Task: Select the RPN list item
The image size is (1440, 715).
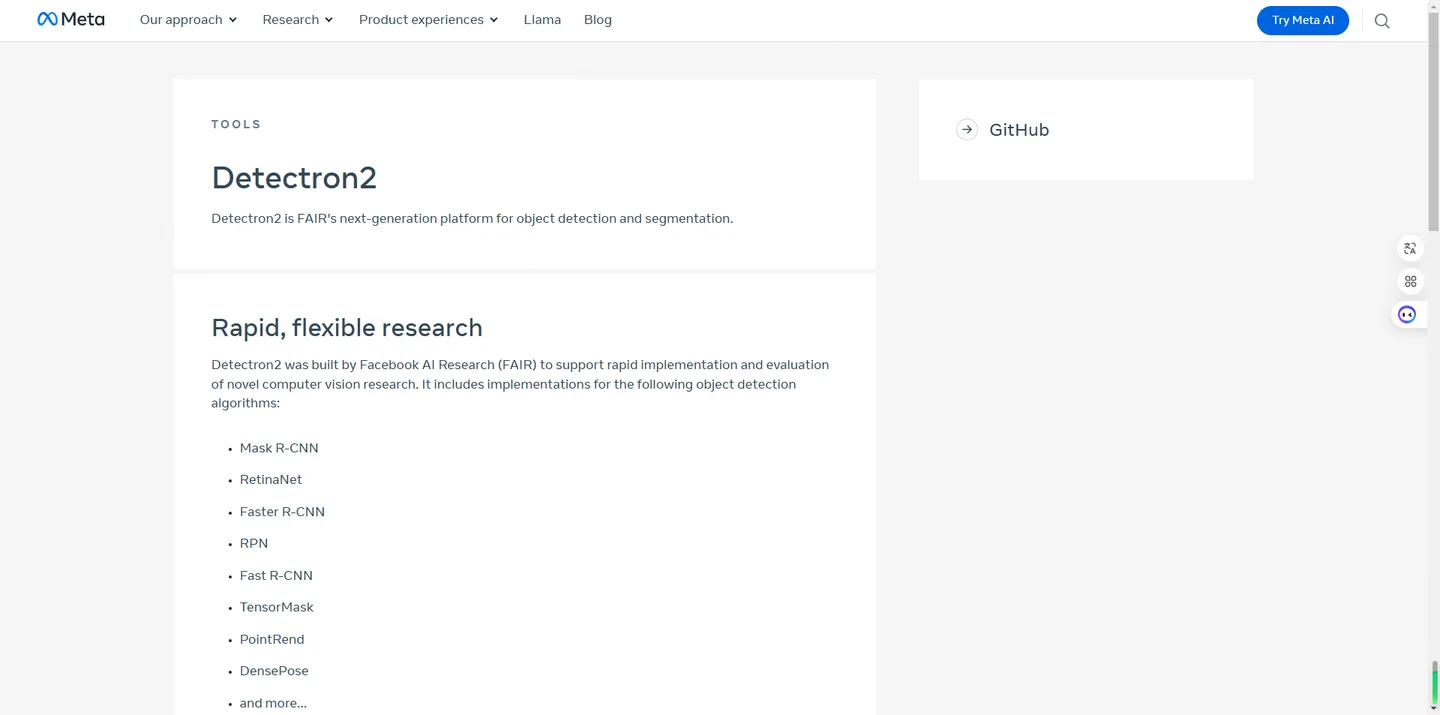Action: (x=254, y=544)
